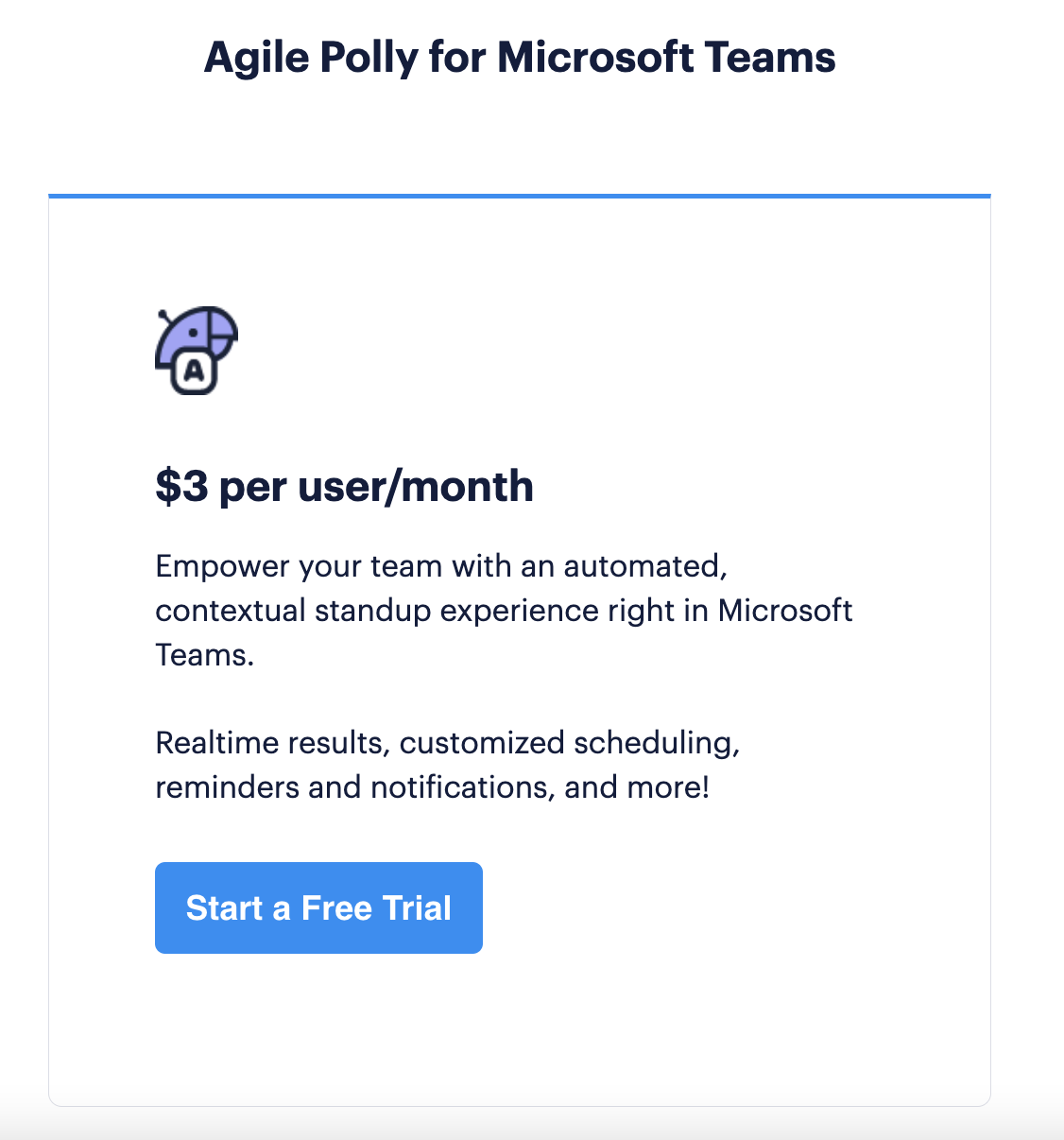Click the parrot's eye on the logo
1064x1140 pixels.
coord(192,334)
